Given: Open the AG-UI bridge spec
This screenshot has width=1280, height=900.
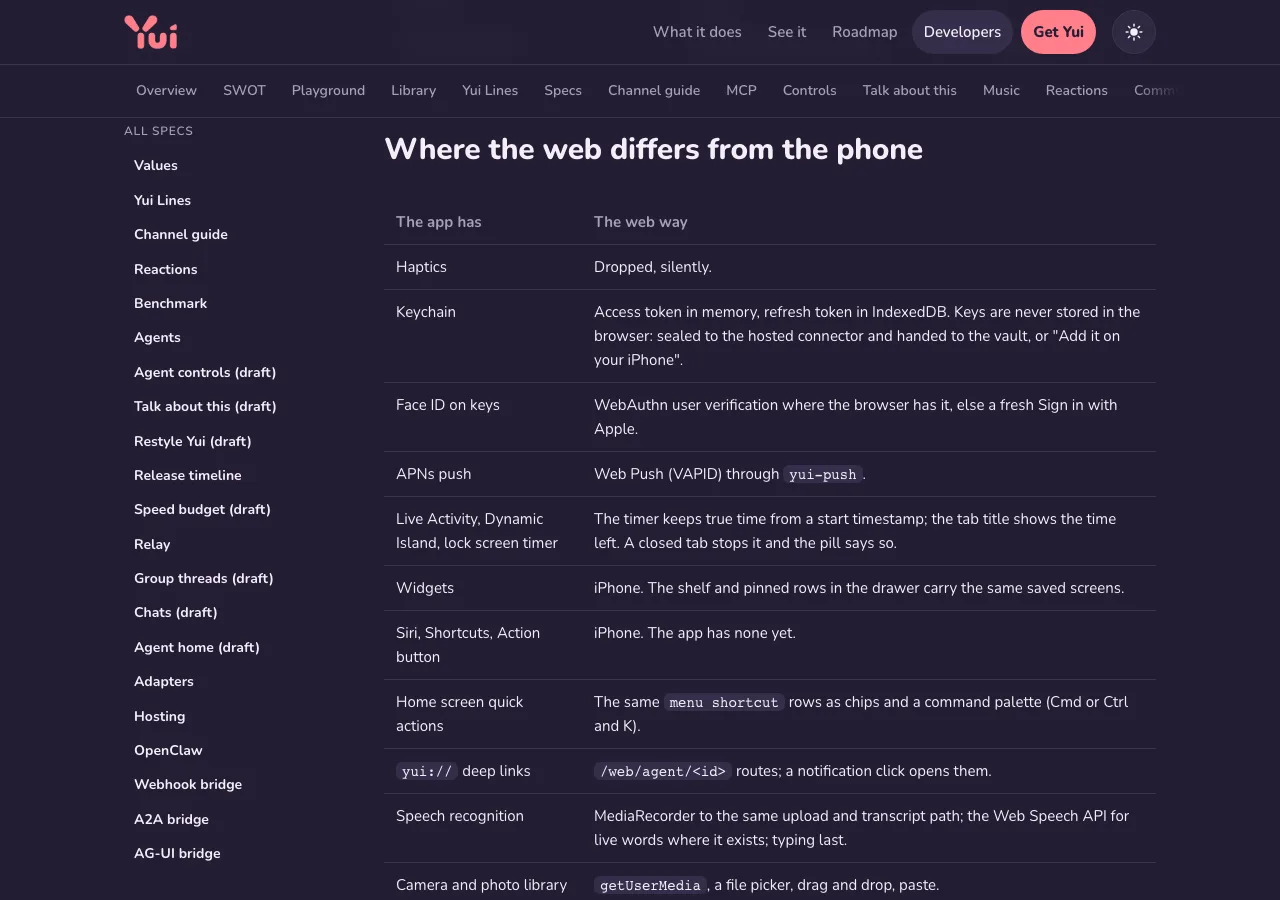Looking at the screenshot, I should point(177,853).
